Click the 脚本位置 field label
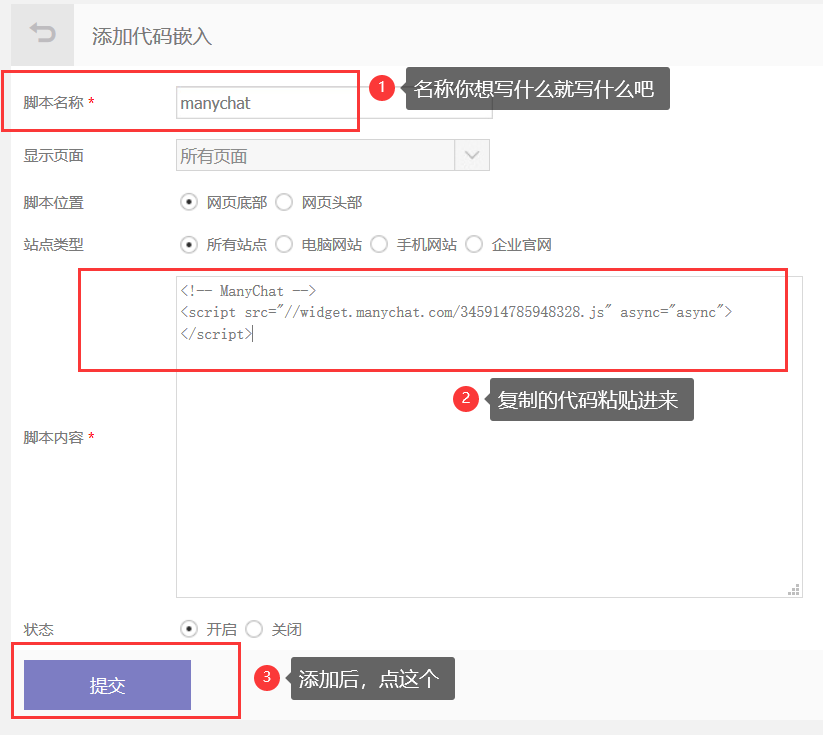This screenshot has width=823, height=735. (54, 202)
